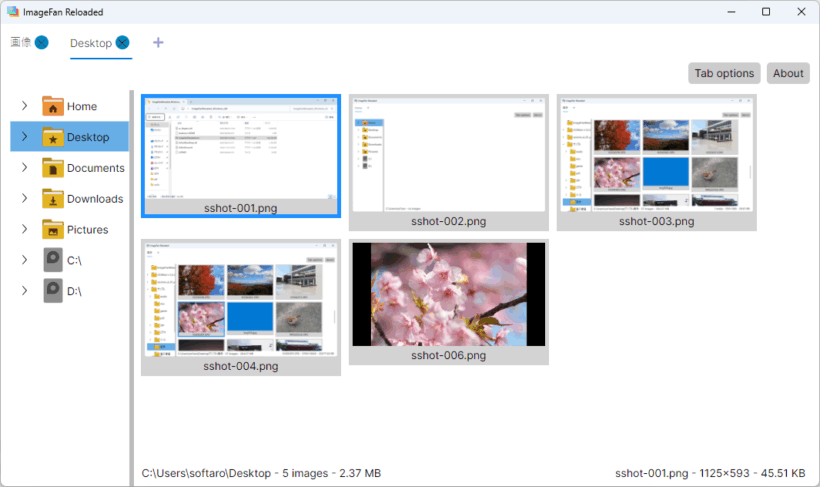Click the Downloads folder icon

[x=53, y=199]
